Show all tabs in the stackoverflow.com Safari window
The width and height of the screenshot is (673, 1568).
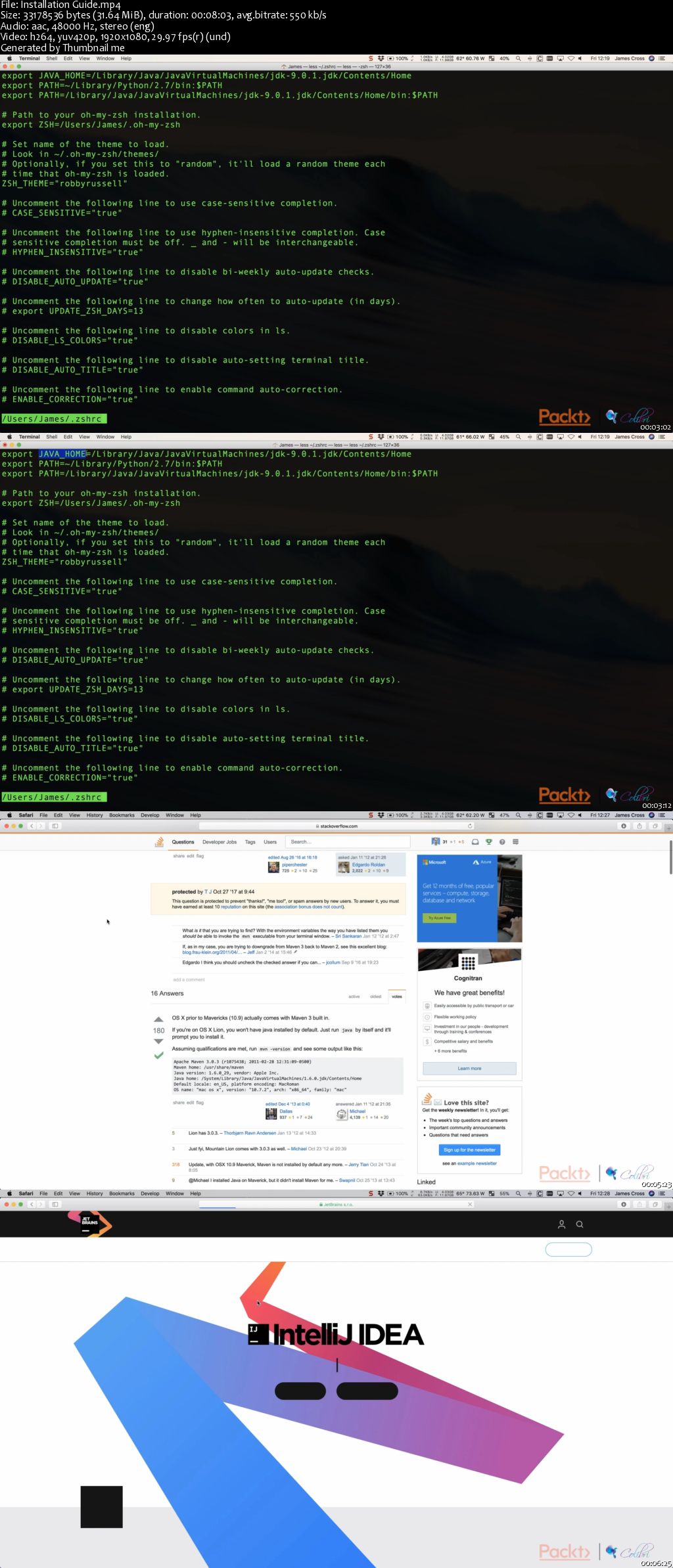[655, 826]
